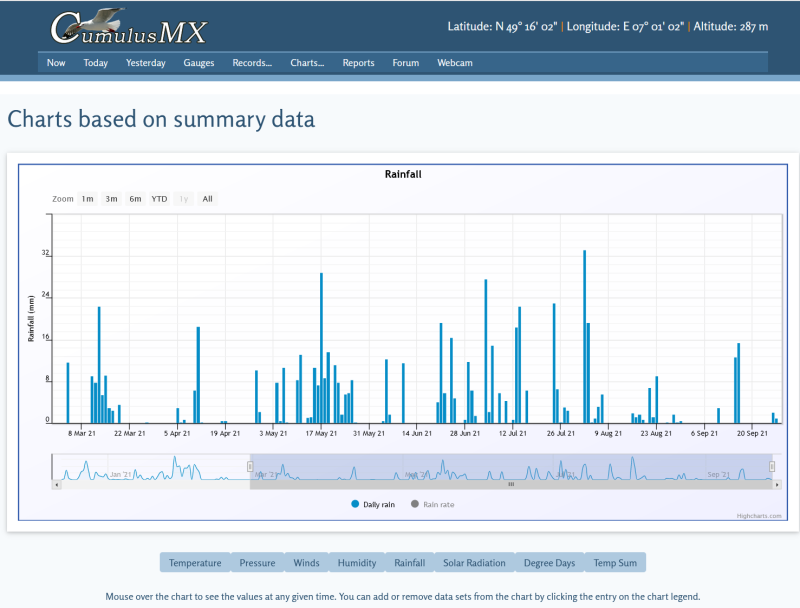The image size is (800, 608).
Task: Show the Temperature summary chart
Action: [194, 562]
